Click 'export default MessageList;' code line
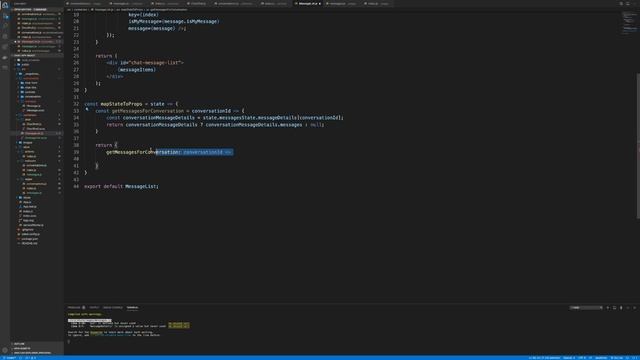This screenshot has height=360, width=640. pyautogui.click(x=121, y=187)
